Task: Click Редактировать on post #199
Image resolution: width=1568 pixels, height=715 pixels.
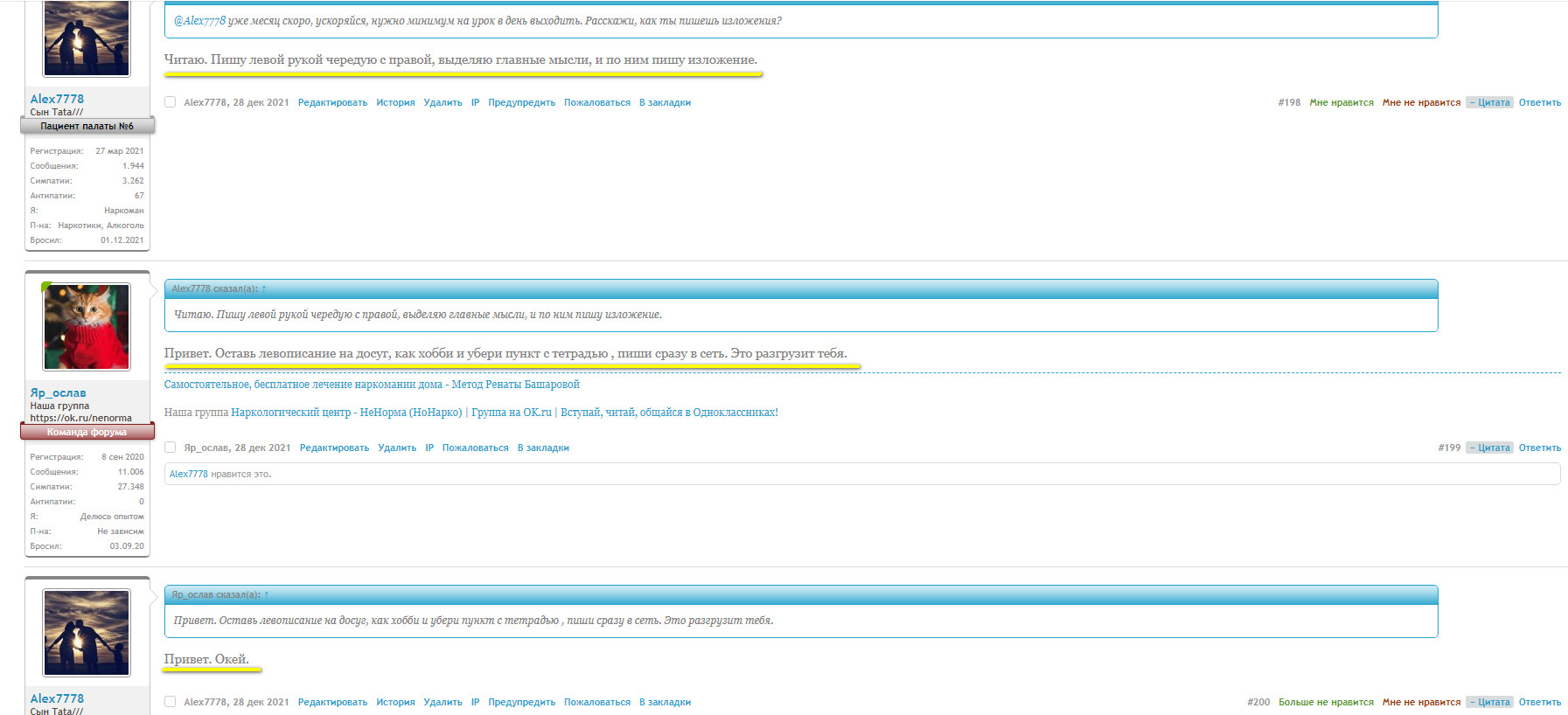Action: [334, 448]
